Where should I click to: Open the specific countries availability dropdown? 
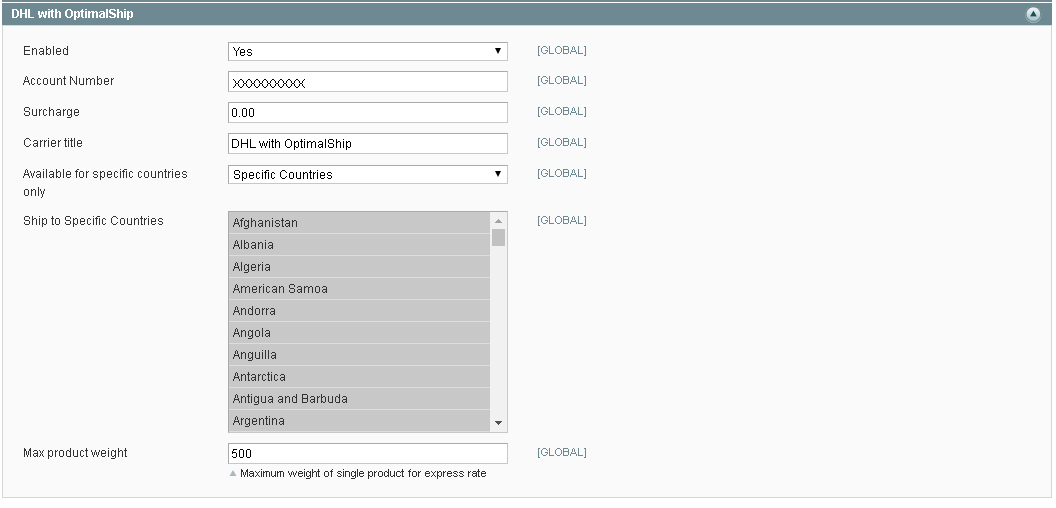pyautogui.click(x=368, y=174)
